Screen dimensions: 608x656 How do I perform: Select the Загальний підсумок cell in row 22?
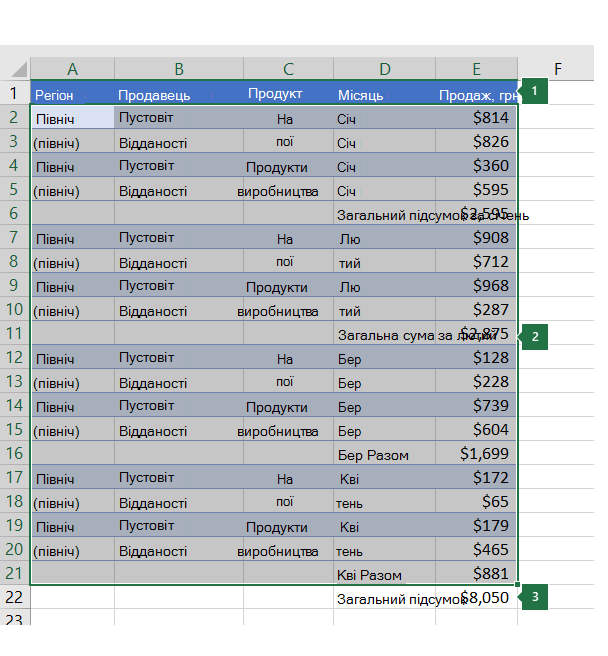pyautogui.click(x=385, y=597)
